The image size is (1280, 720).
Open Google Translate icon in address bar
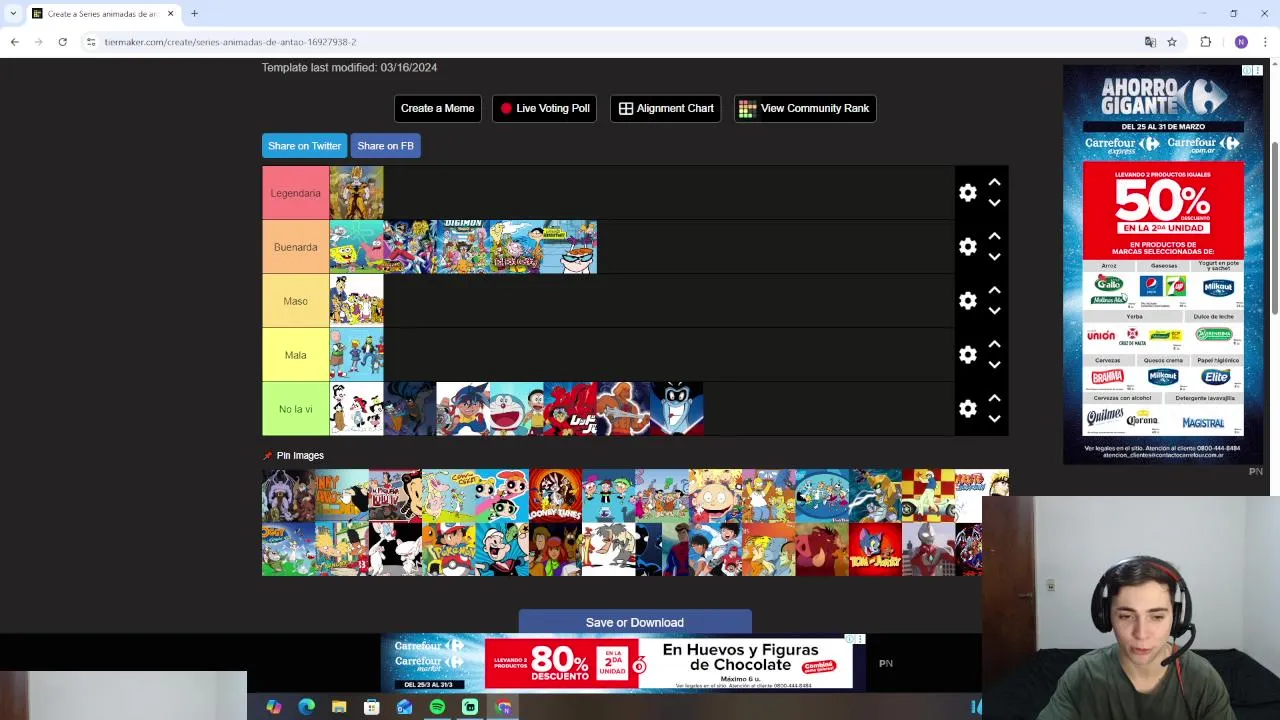pyautogui.click(x=1150, y=42)
